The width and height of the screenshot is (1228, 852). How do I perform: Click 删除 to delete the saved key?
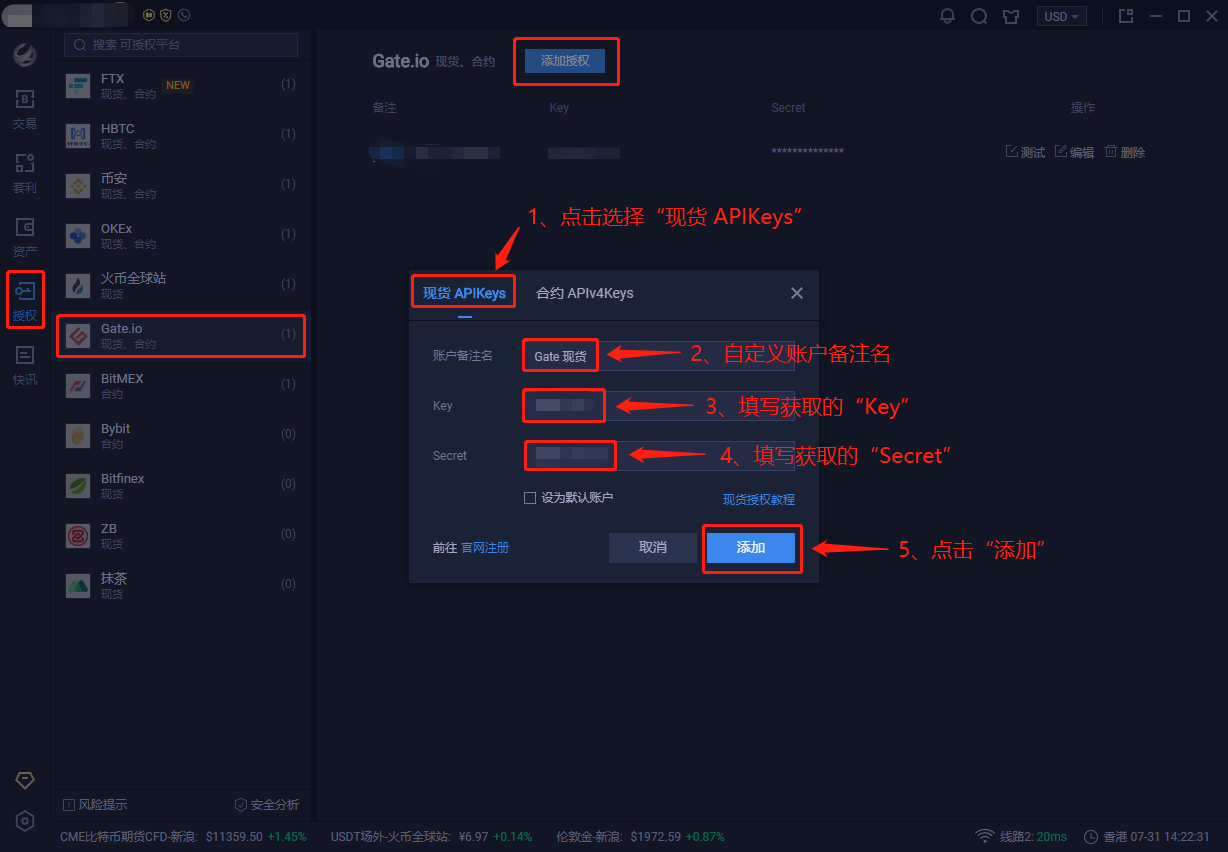pos(1125,152)
